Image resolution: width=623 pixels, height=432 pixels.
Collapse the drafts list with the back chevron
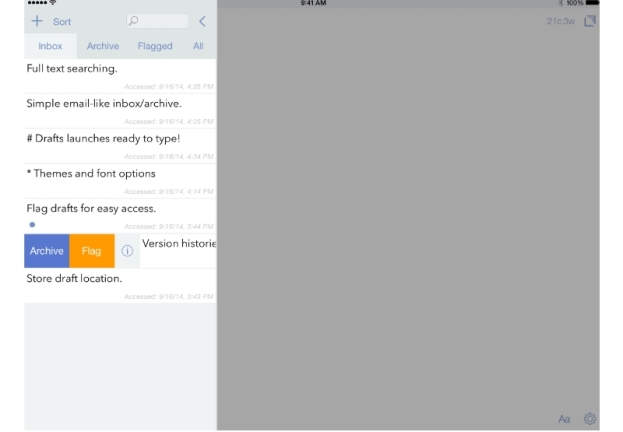click(x=202, y=21)
